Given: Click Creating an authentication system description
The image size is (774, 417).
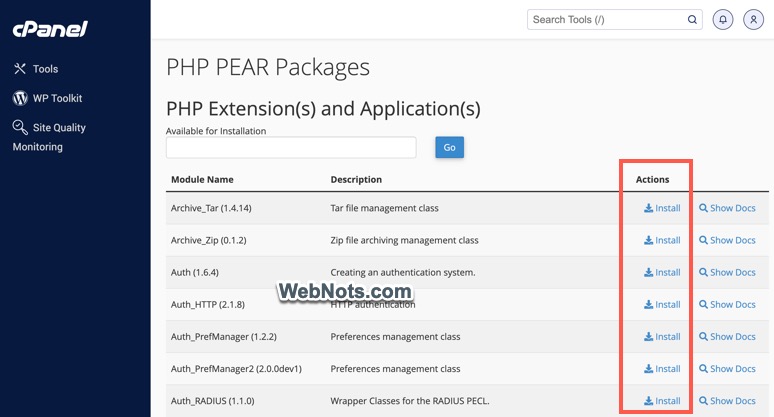Looking at the screenshot, I should (403, 272).
